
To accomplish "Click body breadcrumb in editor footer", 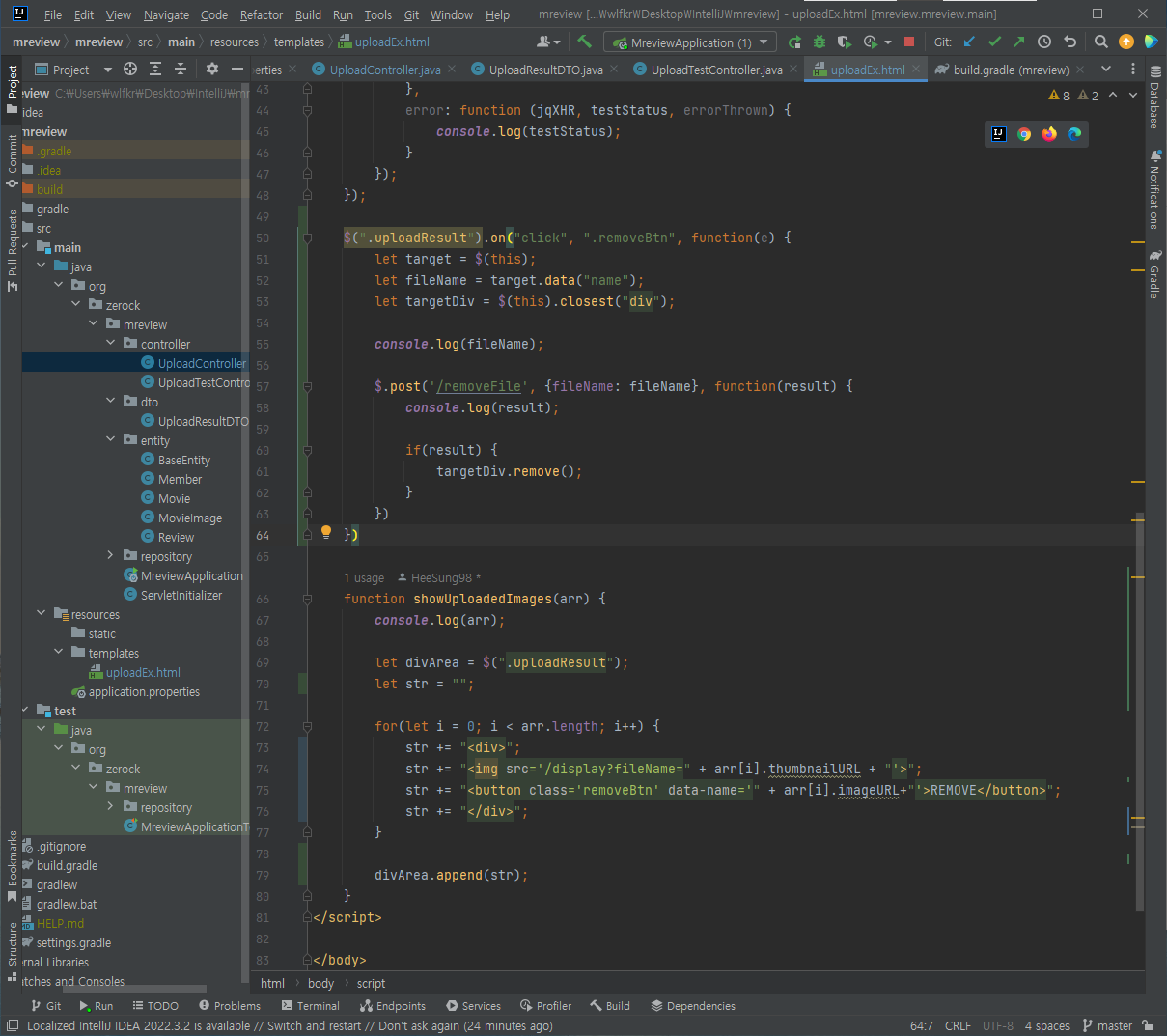I will pos(320,983).
